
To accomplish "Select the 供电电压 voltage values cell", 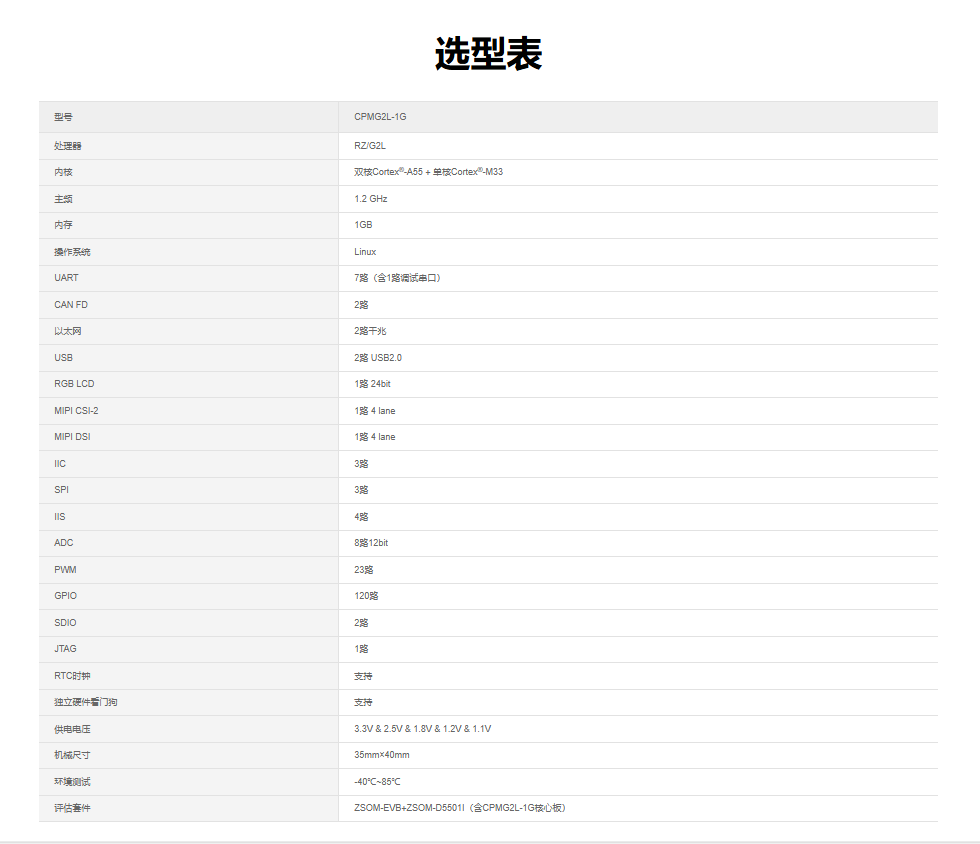I will click(x=422, y=729).
